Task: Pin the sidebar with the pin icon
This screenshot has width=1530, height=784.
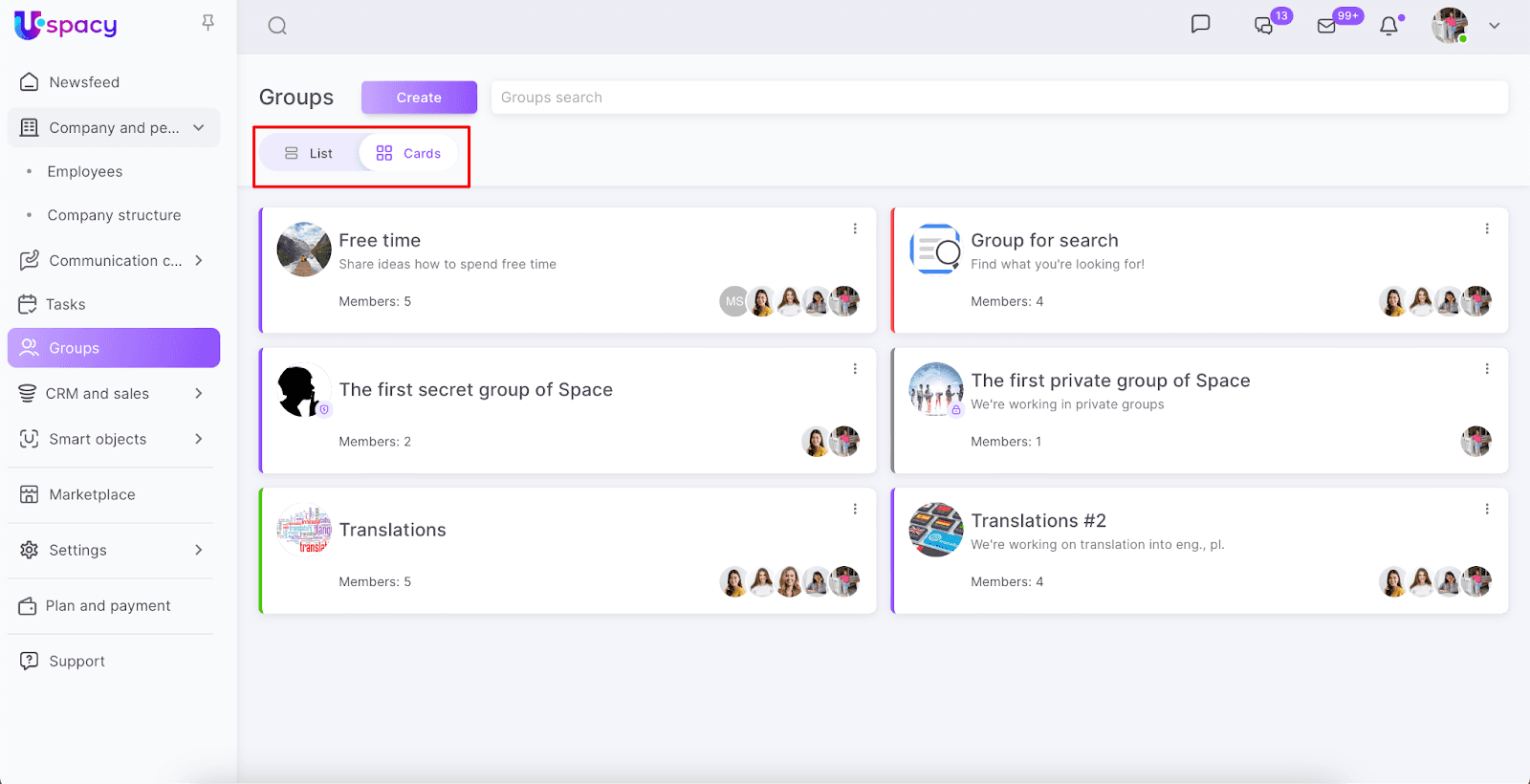Action: pos(208,23)
